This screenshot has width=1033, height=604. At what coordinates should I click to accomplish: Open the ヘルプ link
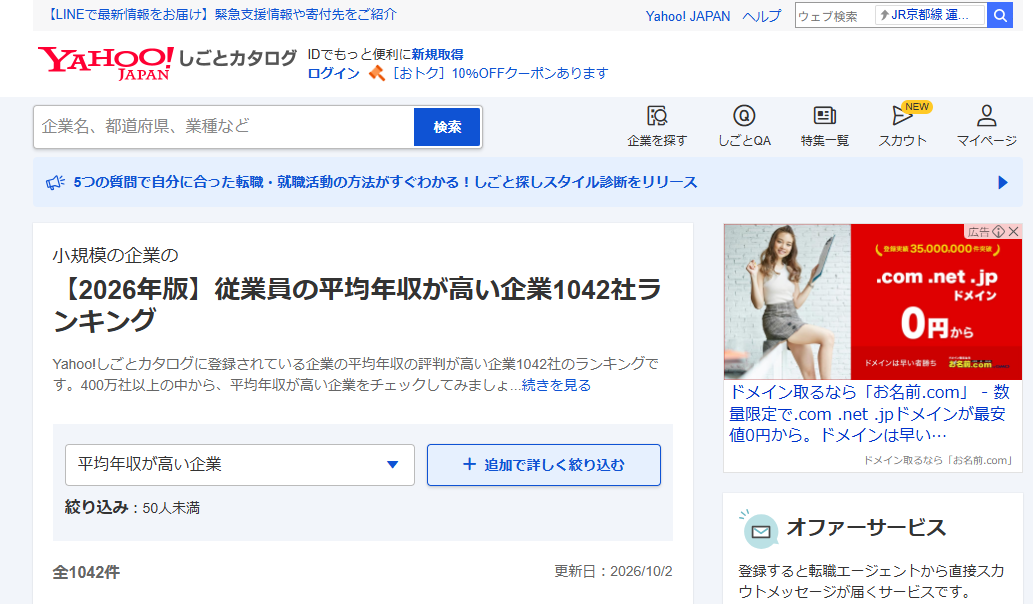[x=762, y=16]
